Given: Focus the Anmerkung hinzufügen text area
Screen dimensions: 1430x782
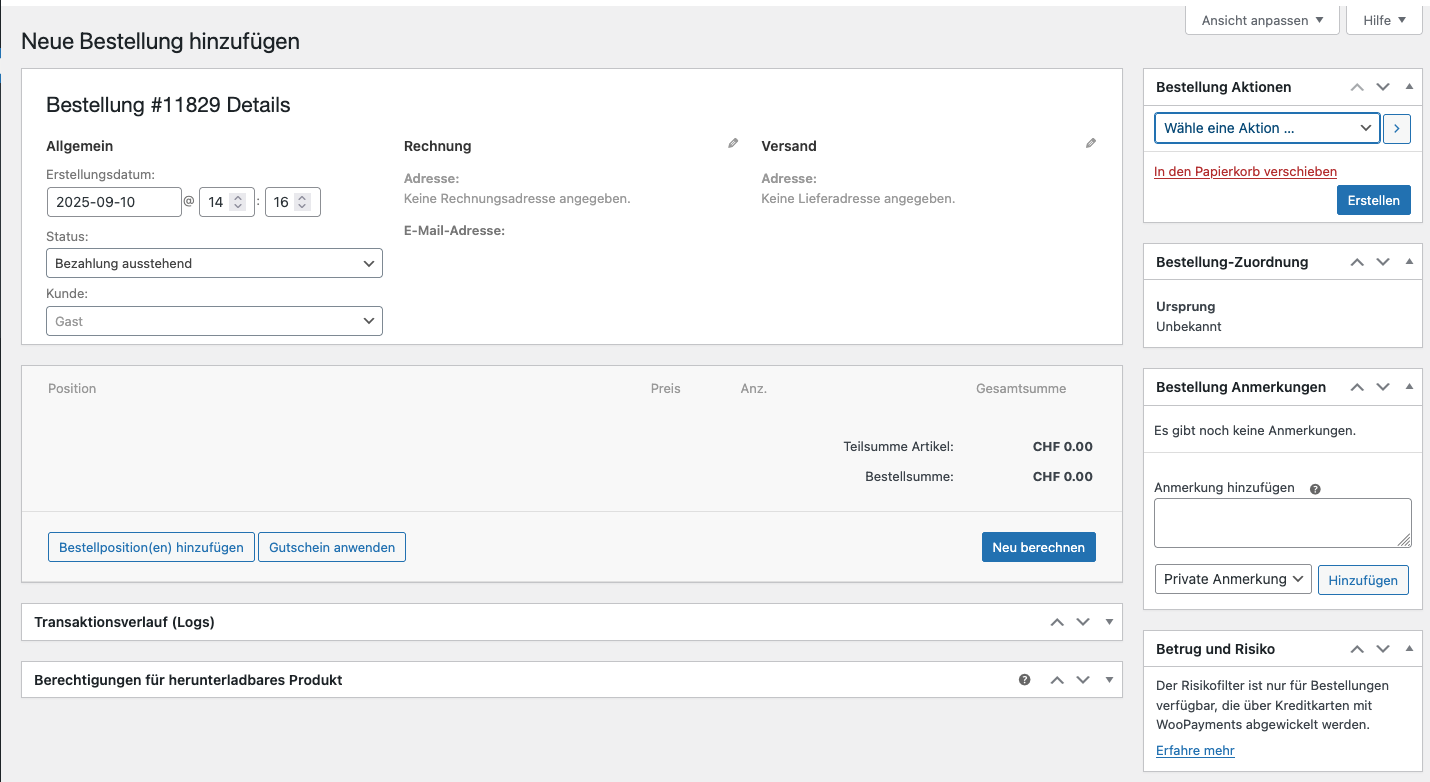Looking at the screenshot, I should tap(1282, 523).
